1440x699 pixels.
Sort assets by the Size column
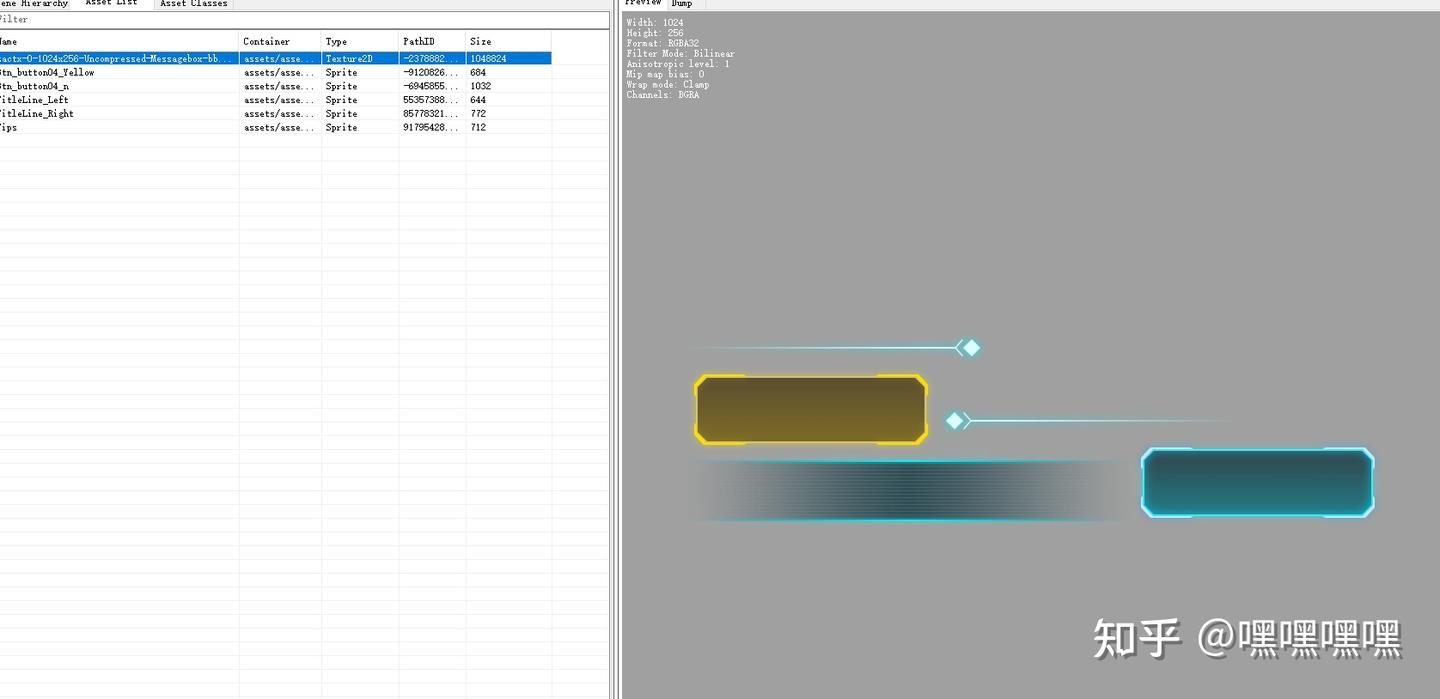tap(490, 41)
